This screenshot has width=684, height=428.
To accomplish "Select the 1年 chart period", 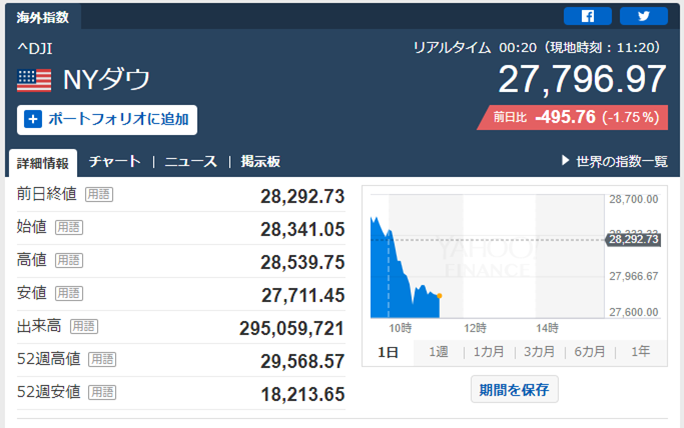I will [640, 352].
